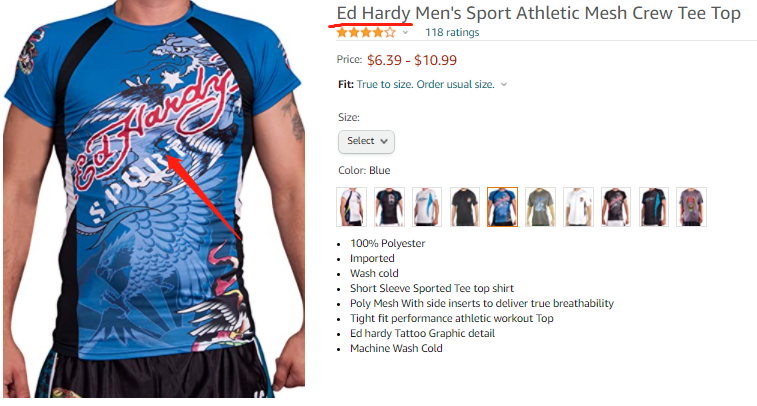This screenshot has width=757, height=406.
Task: Click the empty fifth rating star
Action: 390,33
